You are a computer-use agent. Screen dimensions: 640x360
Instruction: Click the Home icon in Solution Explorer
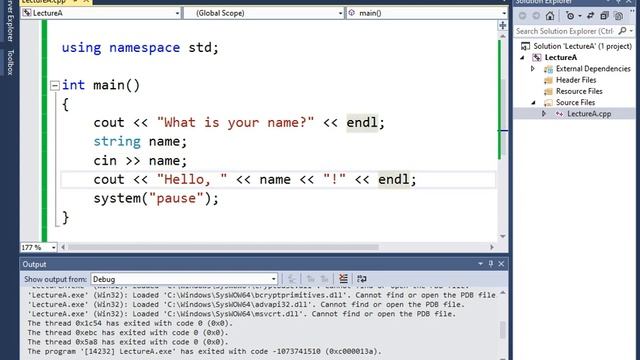550,16
